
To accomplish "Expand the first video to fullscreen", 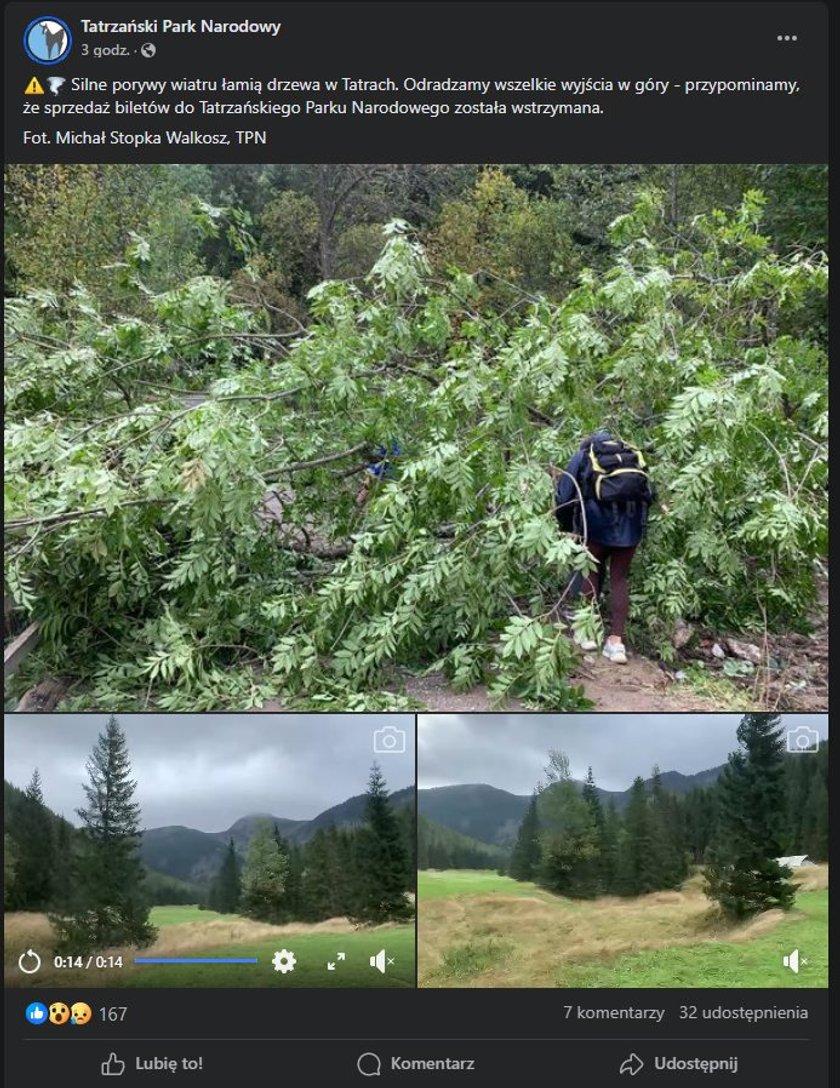I will coord(336,962).
